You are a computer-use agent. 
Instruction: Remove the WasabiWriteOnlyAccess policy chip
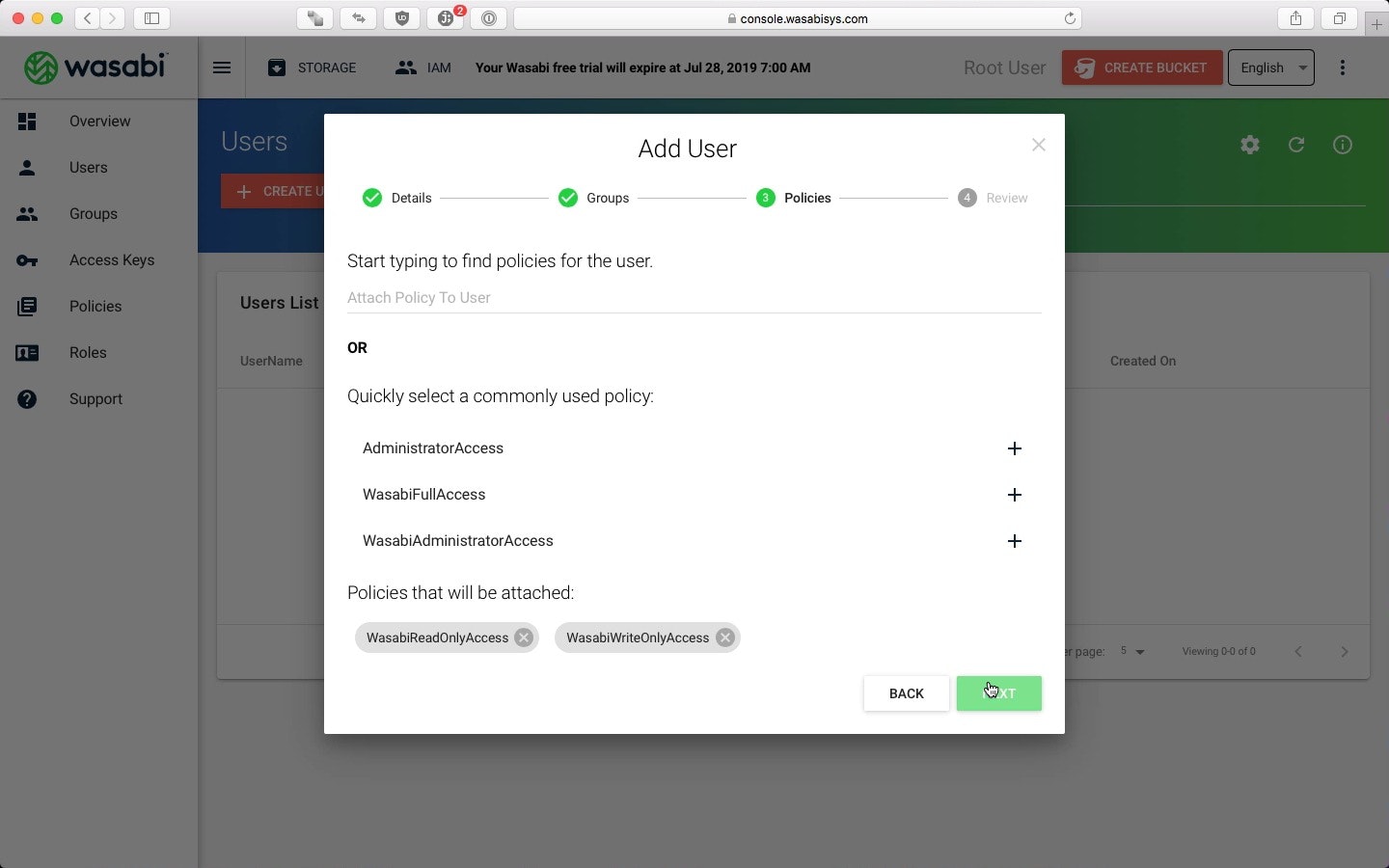[x=725, y=637]
